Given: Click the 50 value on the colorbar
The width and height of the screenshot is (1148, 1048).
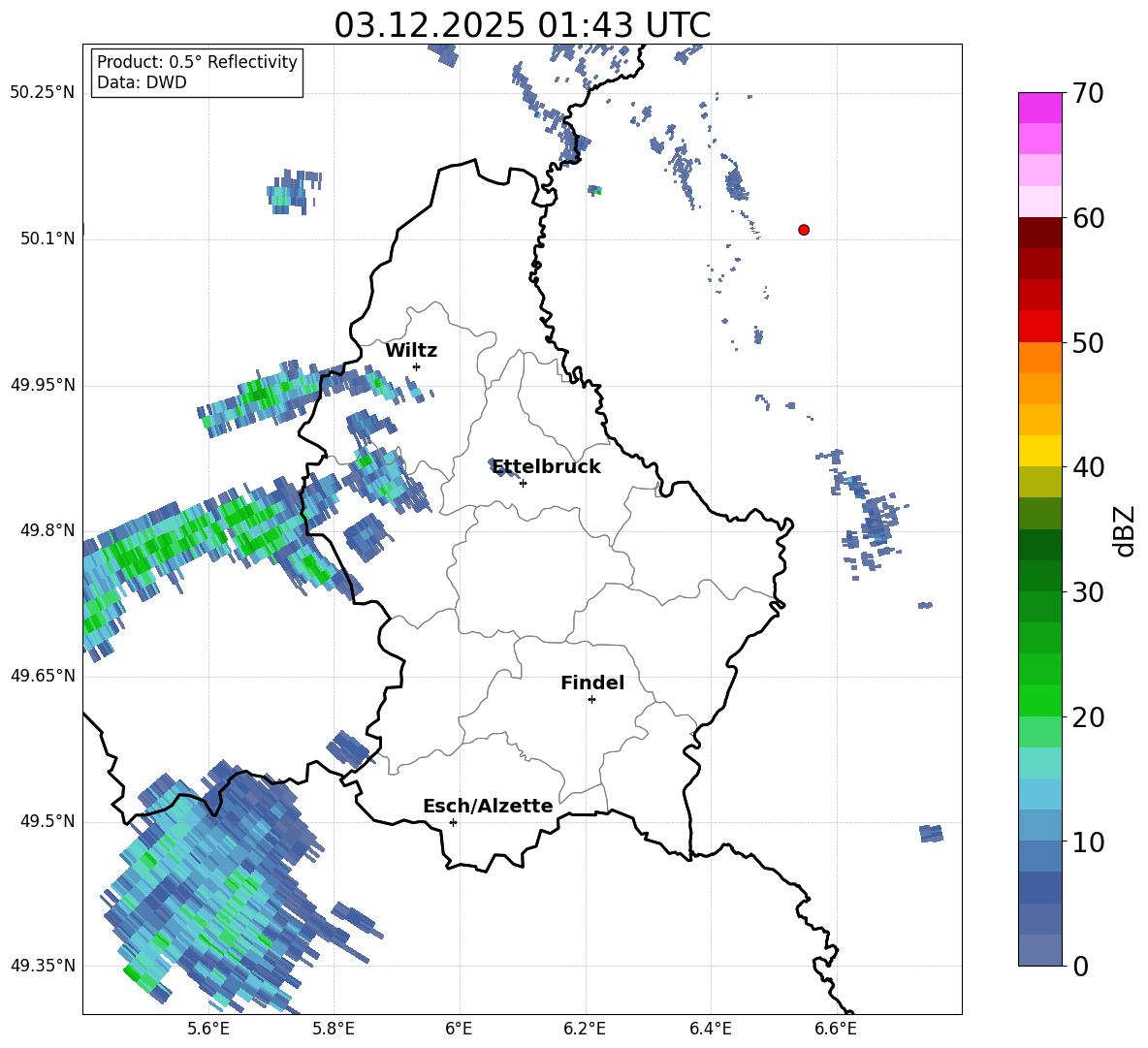Looking at the screenshot, I should pyautogui.click(x=1088, y=342).
